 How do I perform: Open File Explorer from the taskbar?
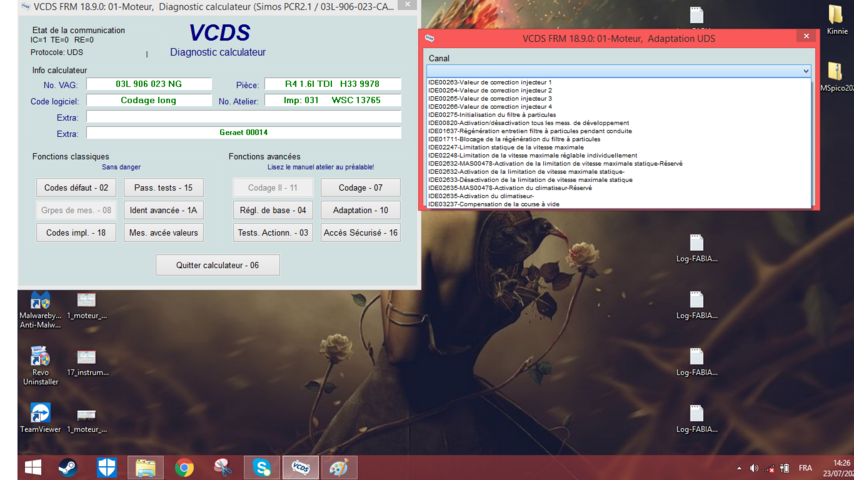(145, 467)
